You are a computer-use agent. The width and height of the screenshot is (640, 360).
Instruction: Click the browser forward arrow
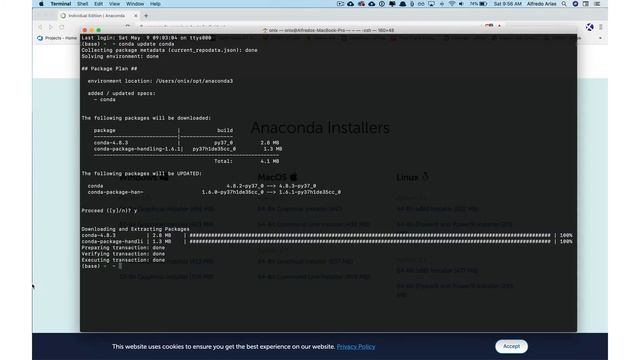pyautogui.click(x=51, y=27)
